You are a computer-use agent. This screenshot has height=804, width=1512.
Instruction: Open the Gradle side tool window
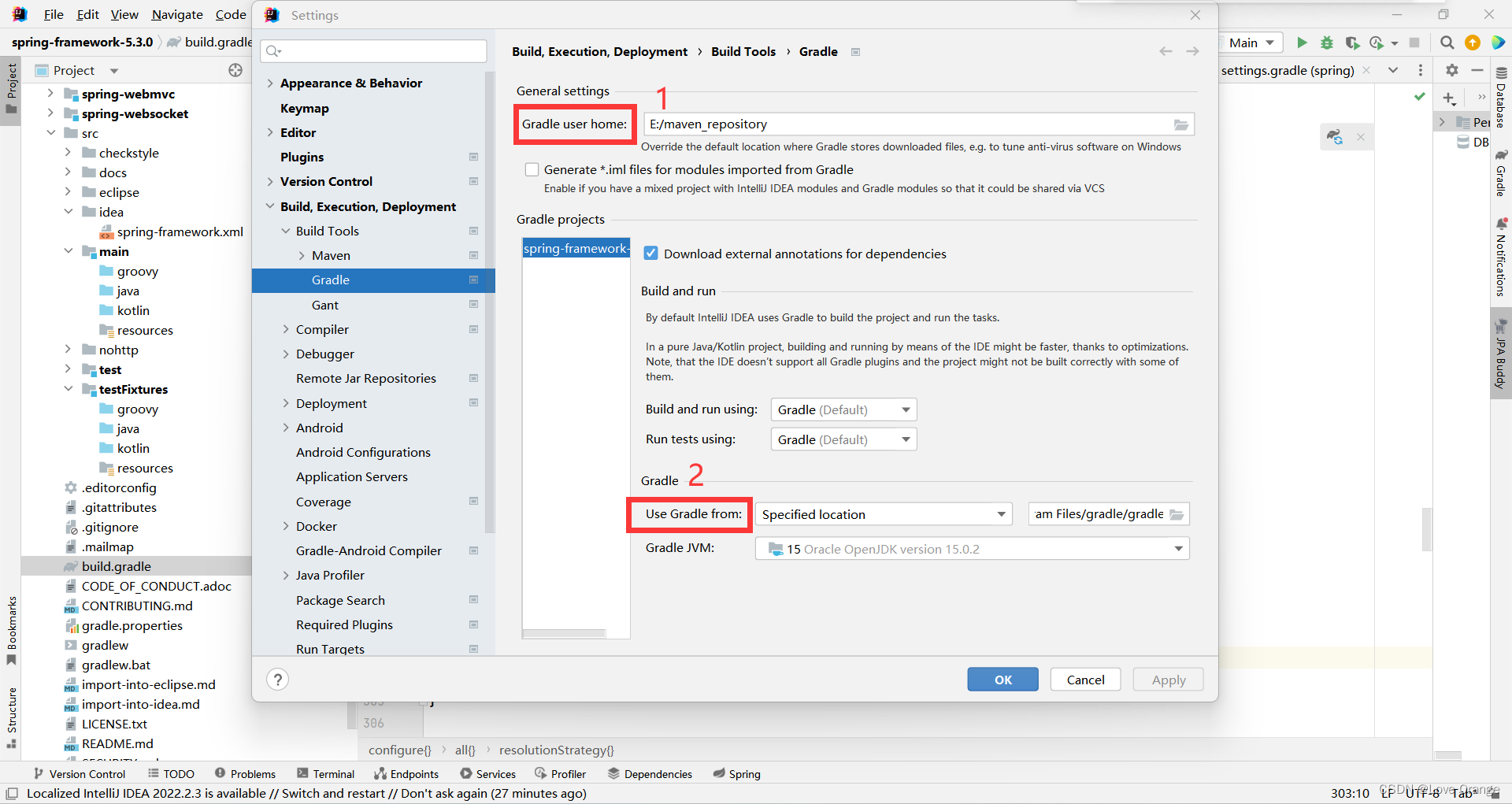pyautogui.click(x=1501, y=172)
